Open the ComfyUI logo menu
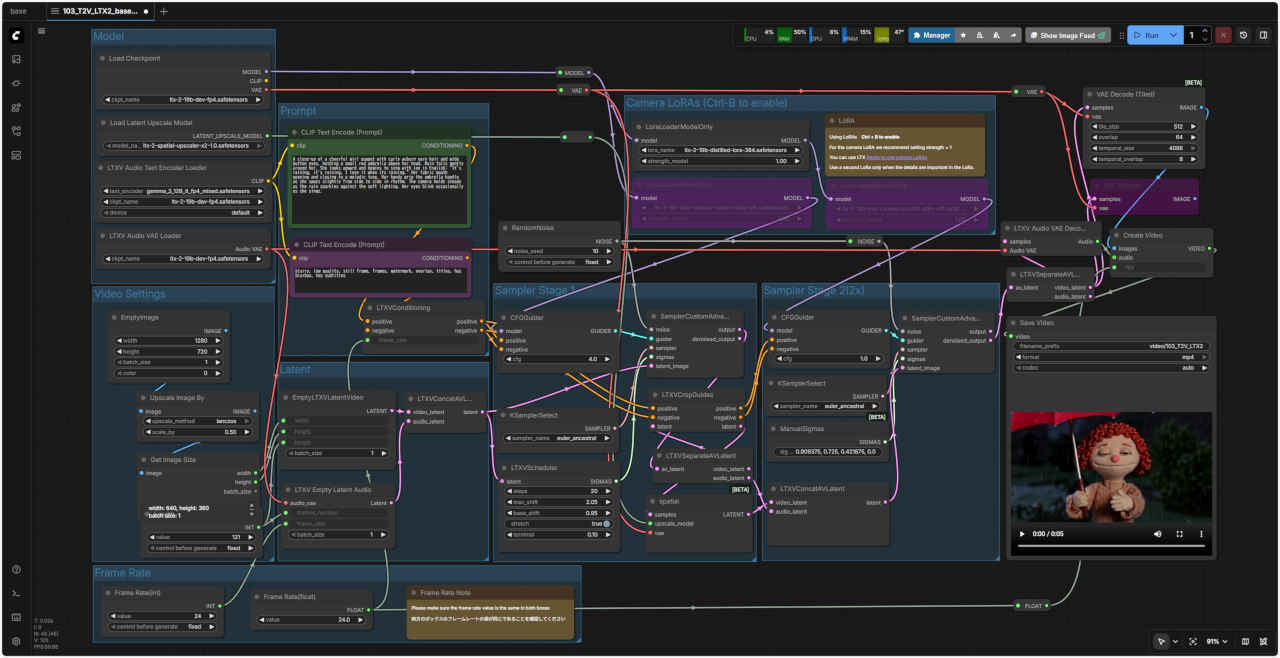The height and width of the screenshot is (658, 1280). [x=16, y=35]
